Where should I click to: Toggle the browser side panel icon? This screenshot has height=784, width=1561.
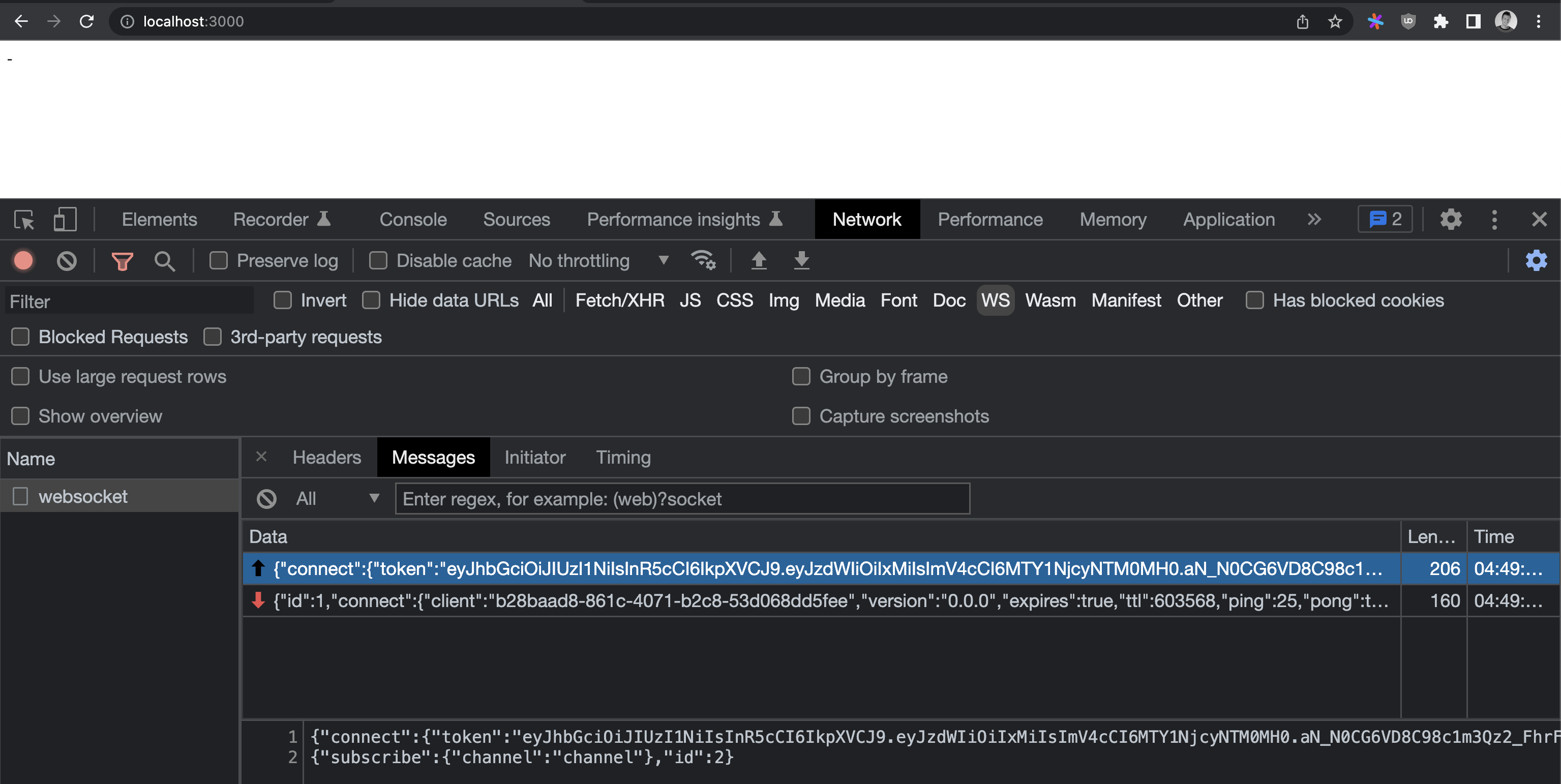tap(1474, 22)
